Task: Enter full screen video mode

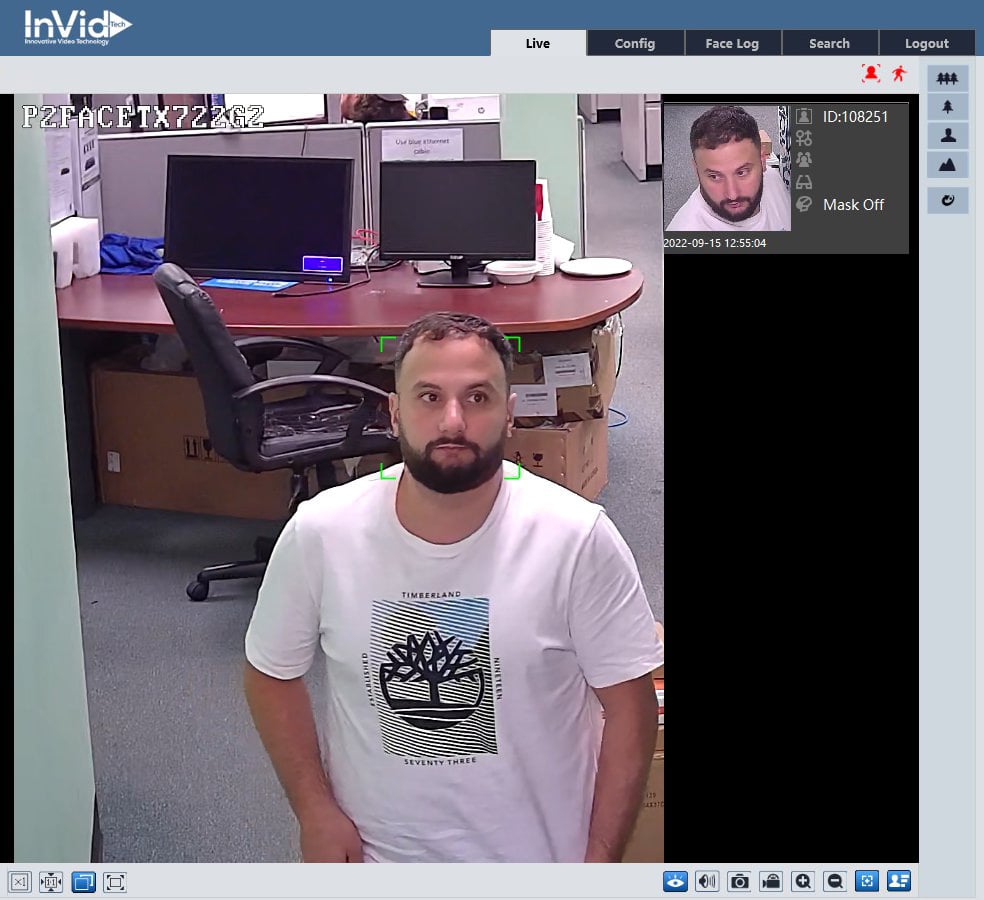Action: [115, 882]
